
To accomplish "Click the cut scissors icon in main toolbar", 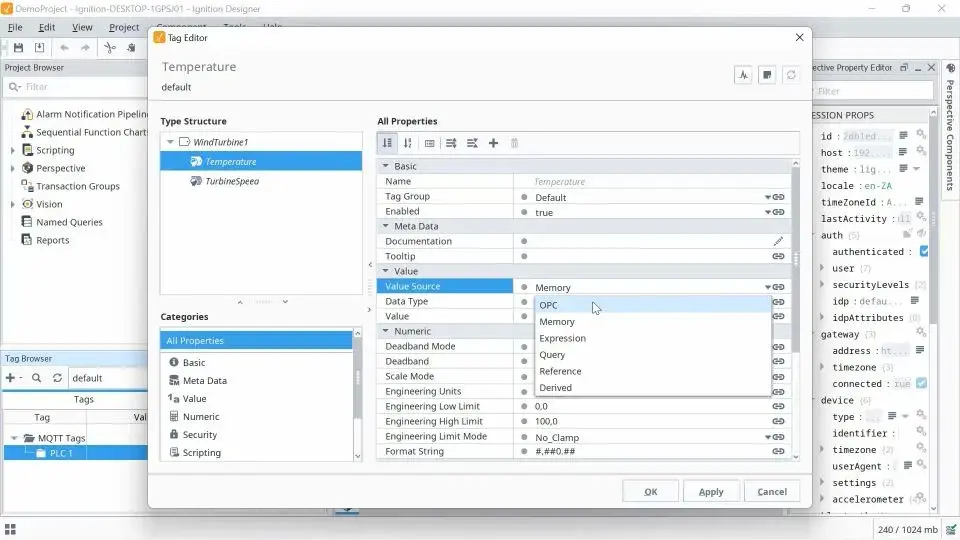I will pos(110,48).
